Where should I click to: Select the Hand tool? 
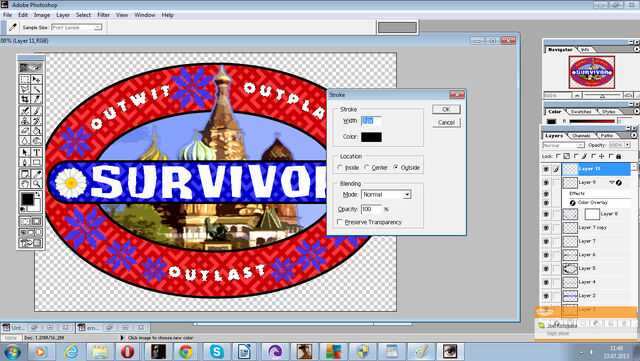point(25,184)
